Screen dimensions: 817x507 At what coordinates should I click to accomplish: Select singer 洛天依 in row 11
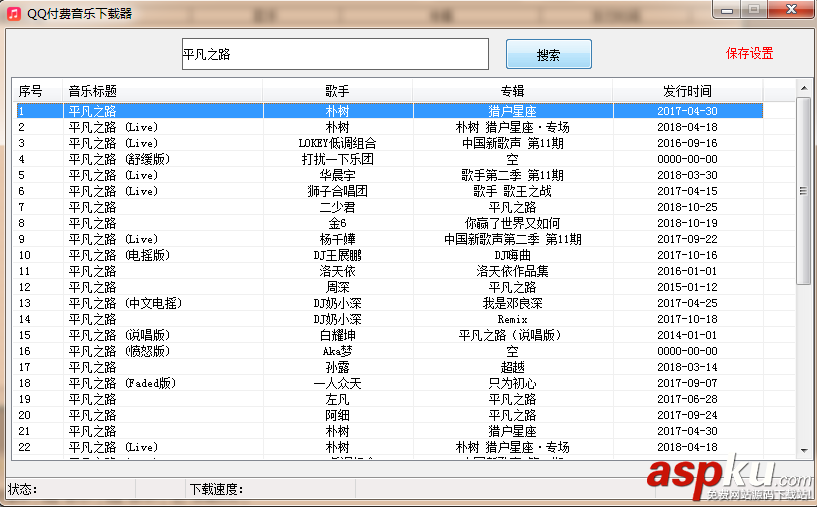pyautogui.click(x=338, y=271)
